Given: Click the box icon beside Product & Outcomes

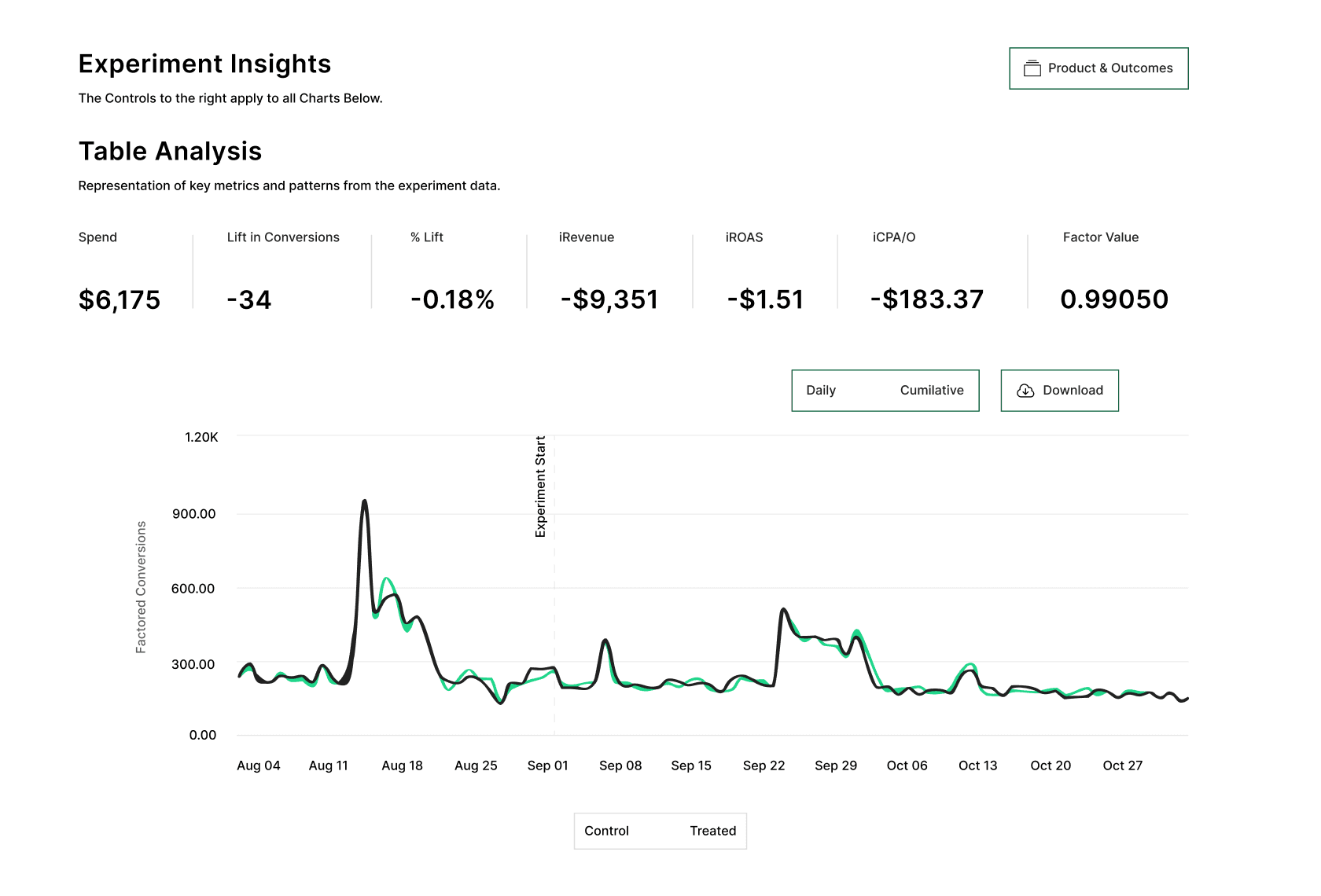Looking at the screenshot, I should click(x=1032, y=68).
